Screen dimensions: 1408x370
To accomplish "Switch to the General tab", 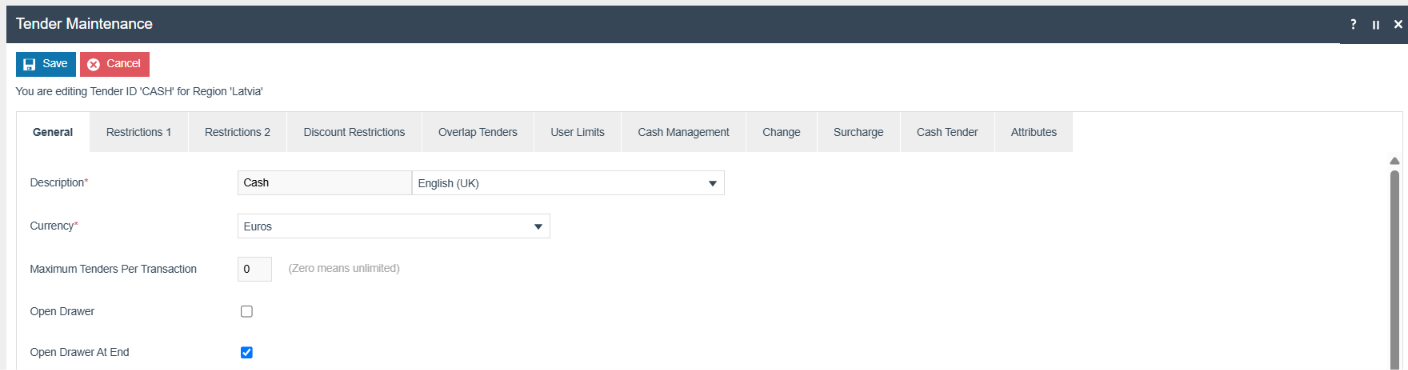I will (53, 132).
